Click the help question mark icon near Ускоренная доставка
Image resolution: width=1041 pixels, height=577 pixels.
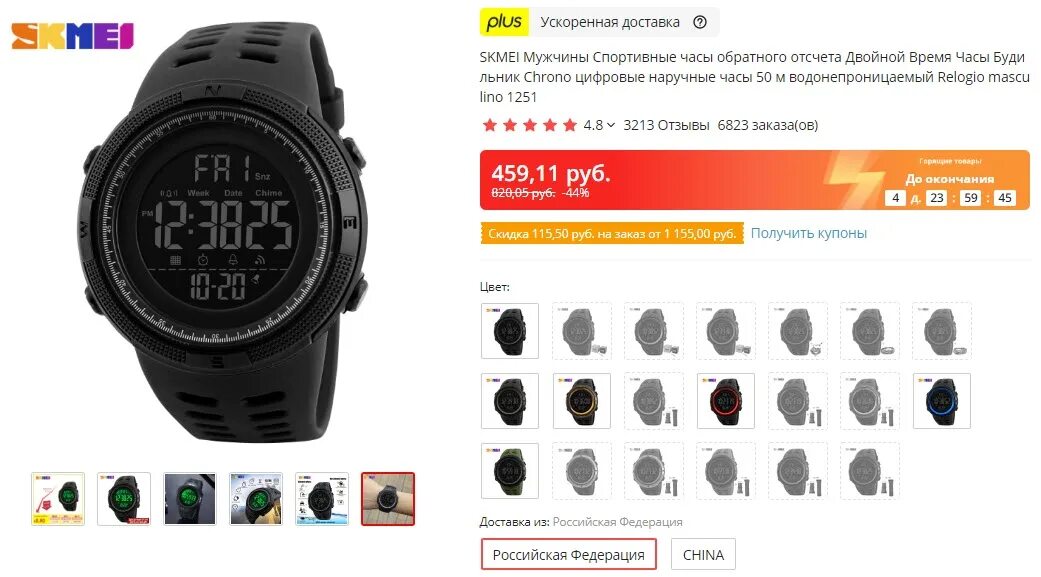pos(700,22)
